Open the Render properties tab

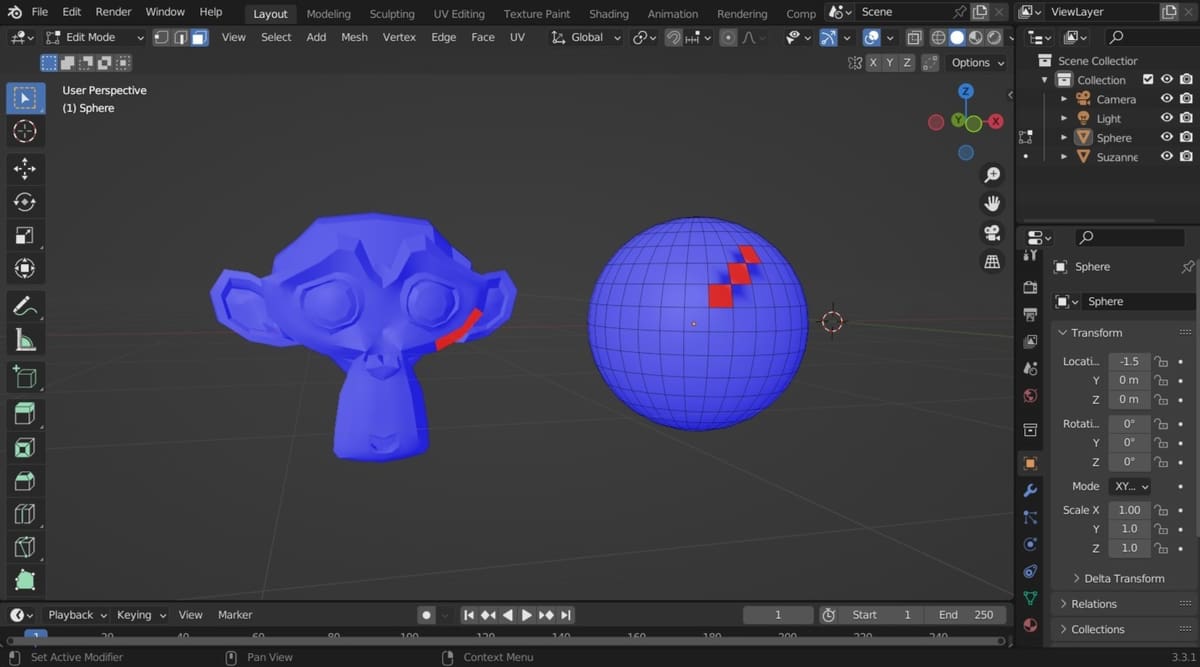point(1030,287)
